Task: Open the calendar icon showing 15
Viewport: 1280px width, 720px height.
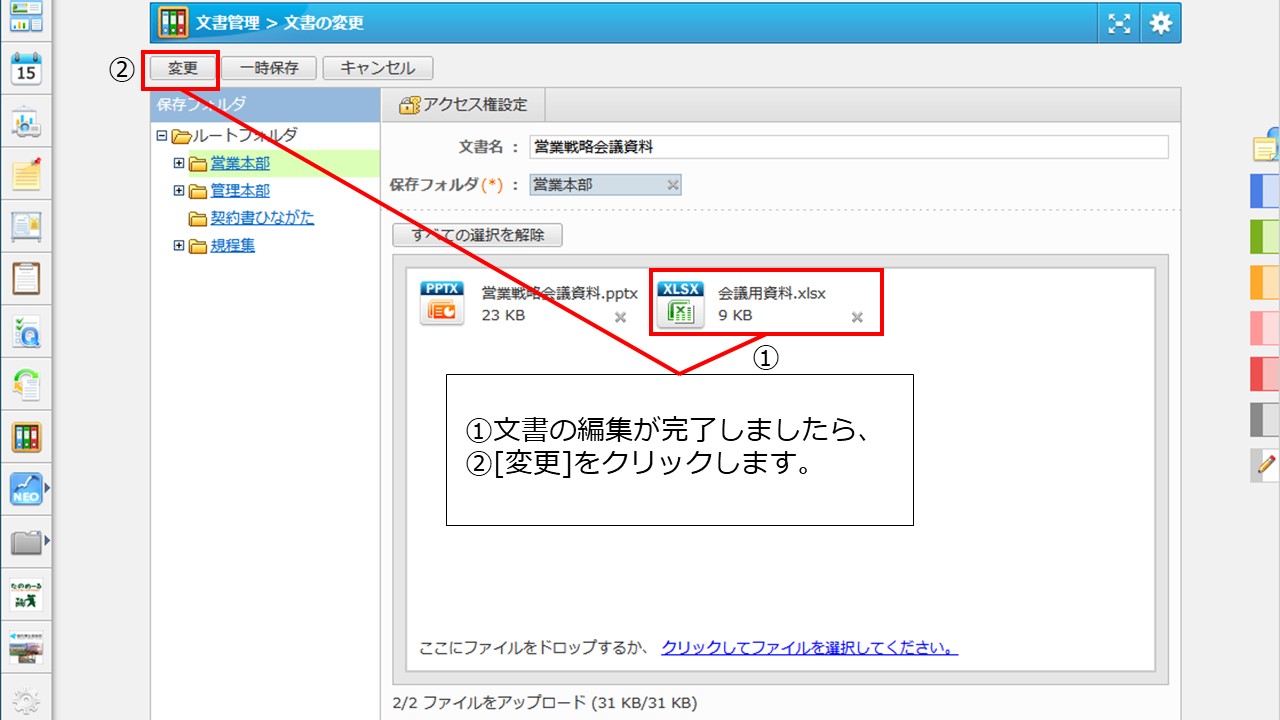Action: (x=26, y=70)
